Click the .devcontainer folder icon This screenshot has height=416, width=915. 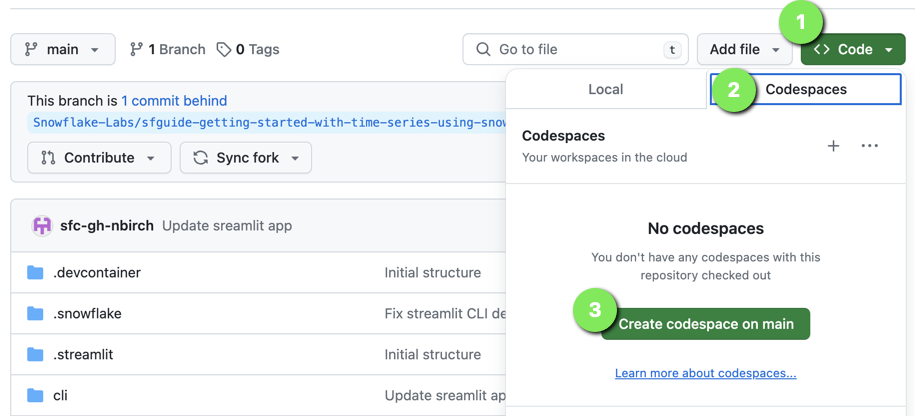pyautogui.click(x=36, y=272)
